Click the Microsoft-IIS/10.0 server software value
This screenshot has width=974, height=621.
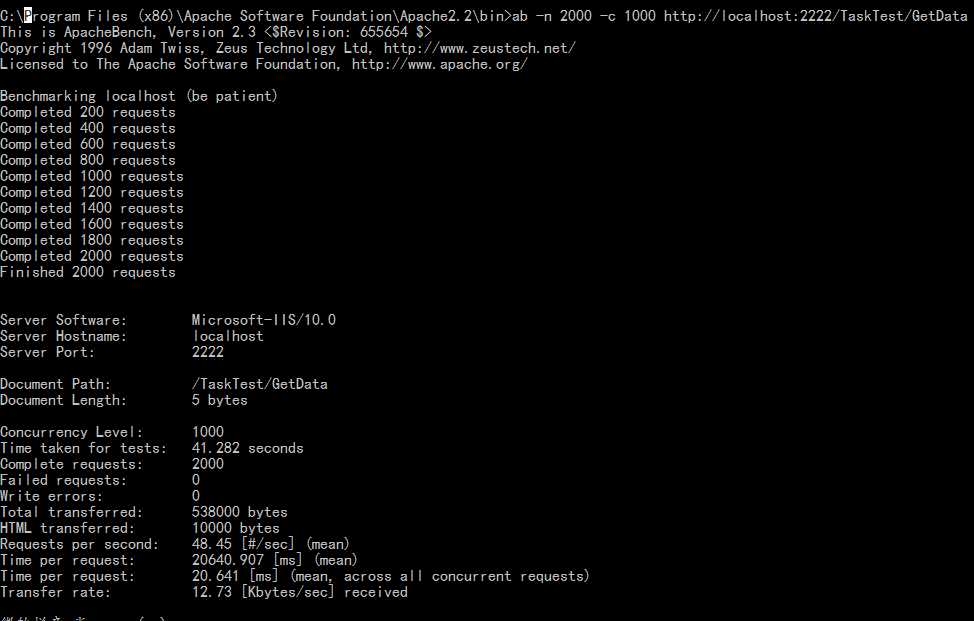pyautogui.click(x=264, y=320)
